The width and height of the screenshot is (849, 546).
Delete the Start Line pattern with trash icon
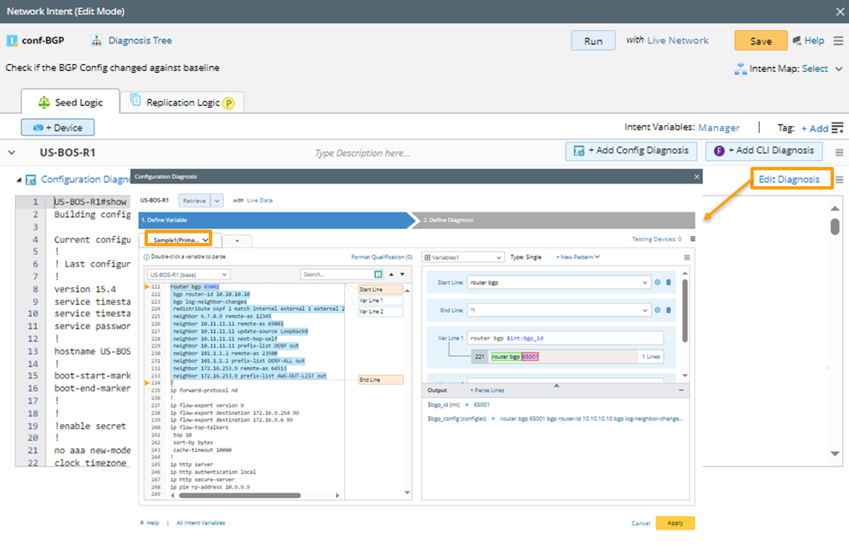[669, 282]
